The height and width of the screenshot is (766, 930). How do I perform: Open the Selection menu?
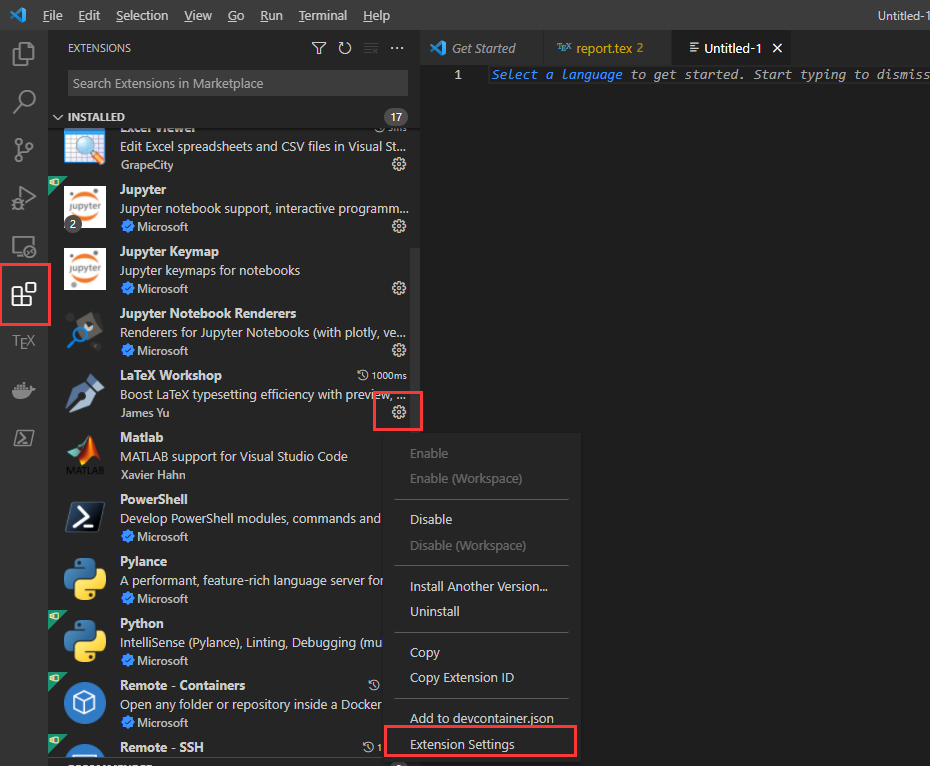click(142, 15)
